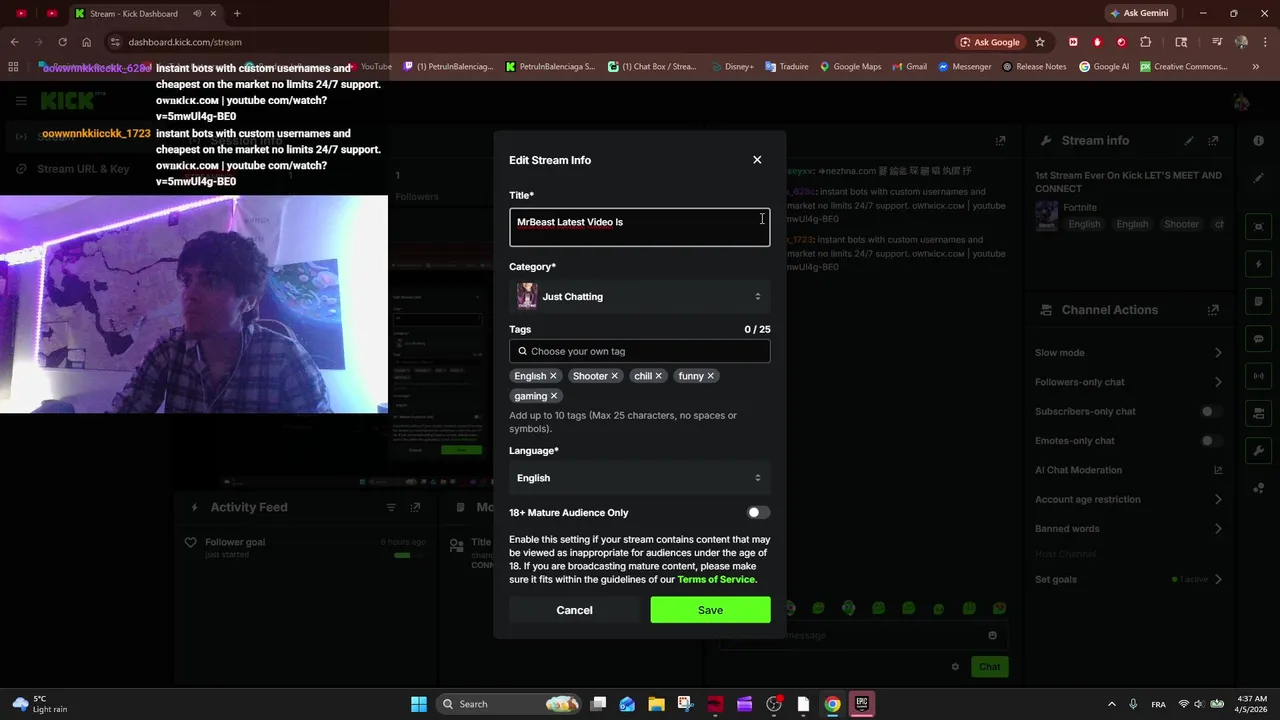
Task: Toggle Emotes-only chat switch
Action: [1210, 441]
